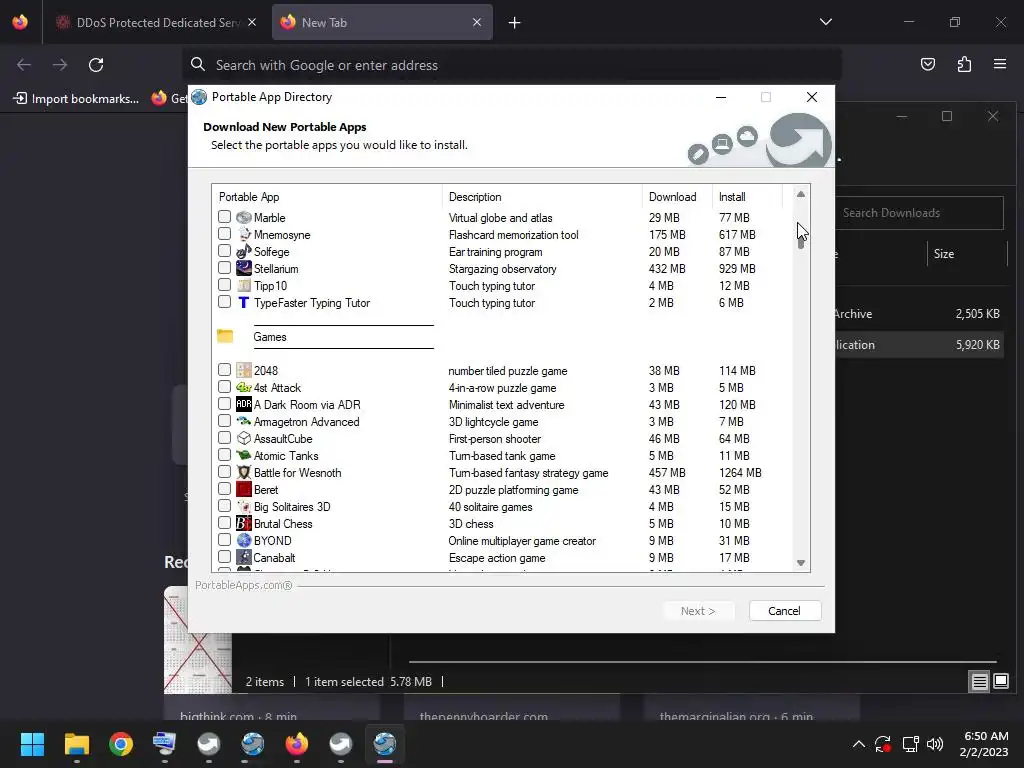Tick the Mnemosyne checkbox
This screenshot has height=768, width=1024.
[x=224, y=233]
